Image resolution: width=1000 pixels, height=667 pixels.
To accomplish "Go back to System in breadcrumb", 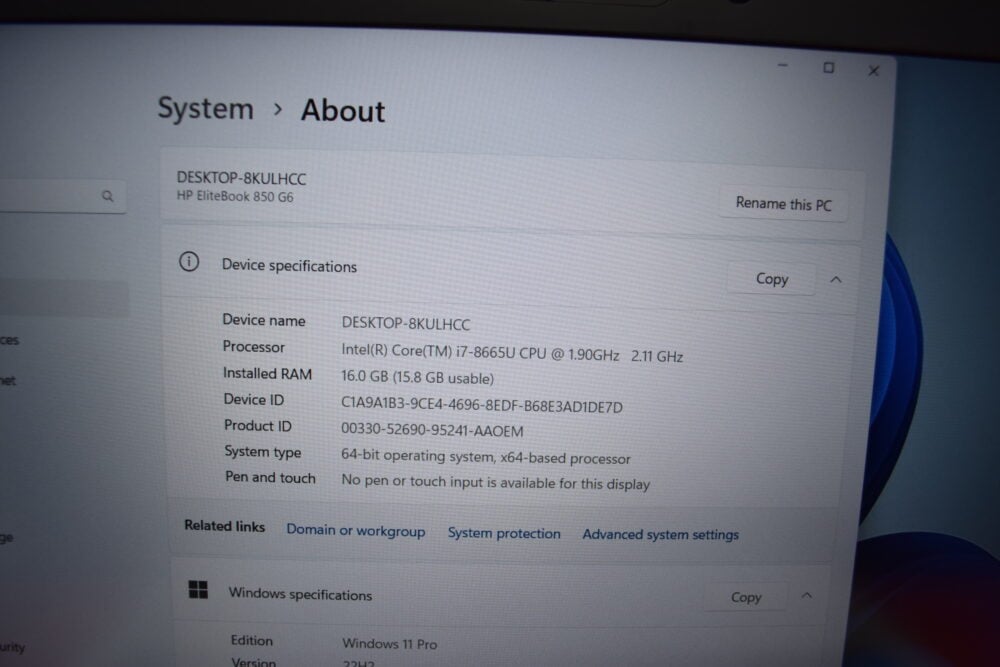I will pyautogui.click(x=205, y=108).
